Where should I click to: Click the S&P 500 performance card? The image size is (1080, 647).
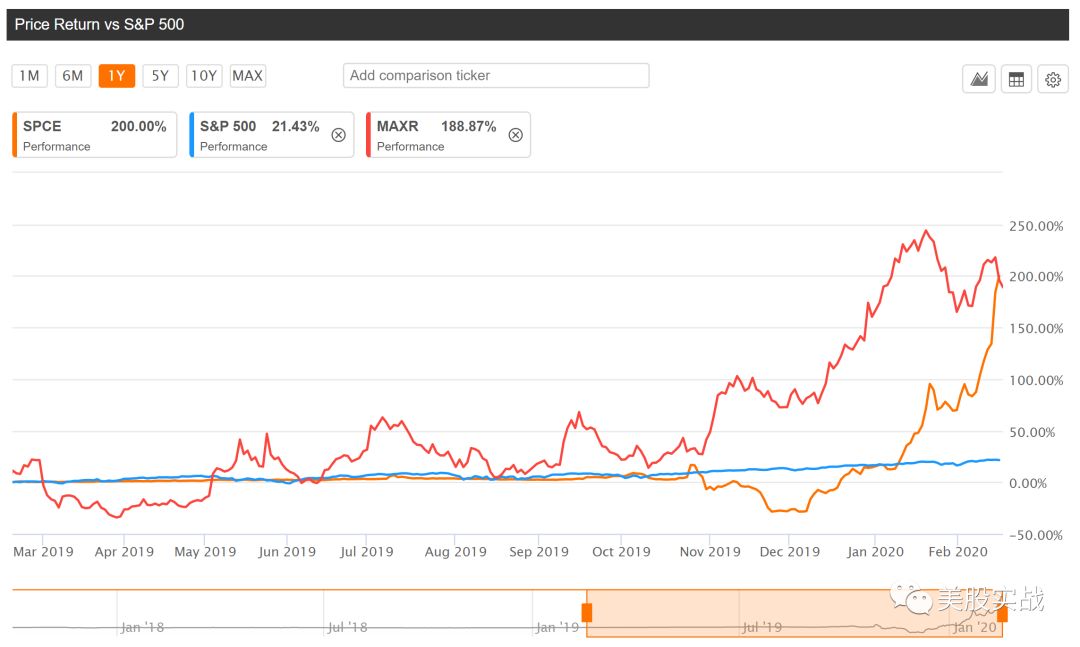point(271,135)
